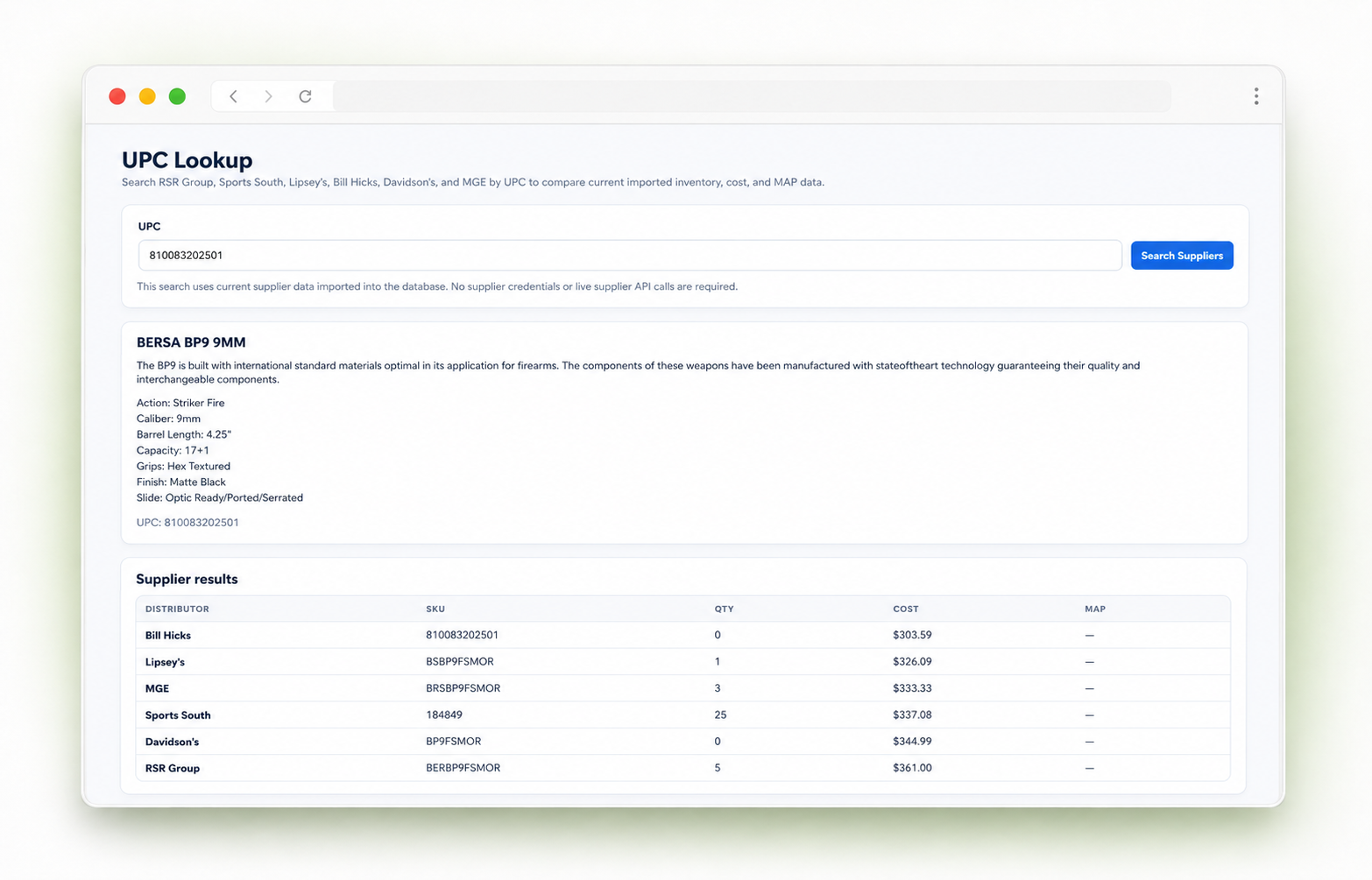The height and width of the screenshot is (880, 1372).
Task: Open the browser three-dot menu
Action: (x=1255, y=96)
